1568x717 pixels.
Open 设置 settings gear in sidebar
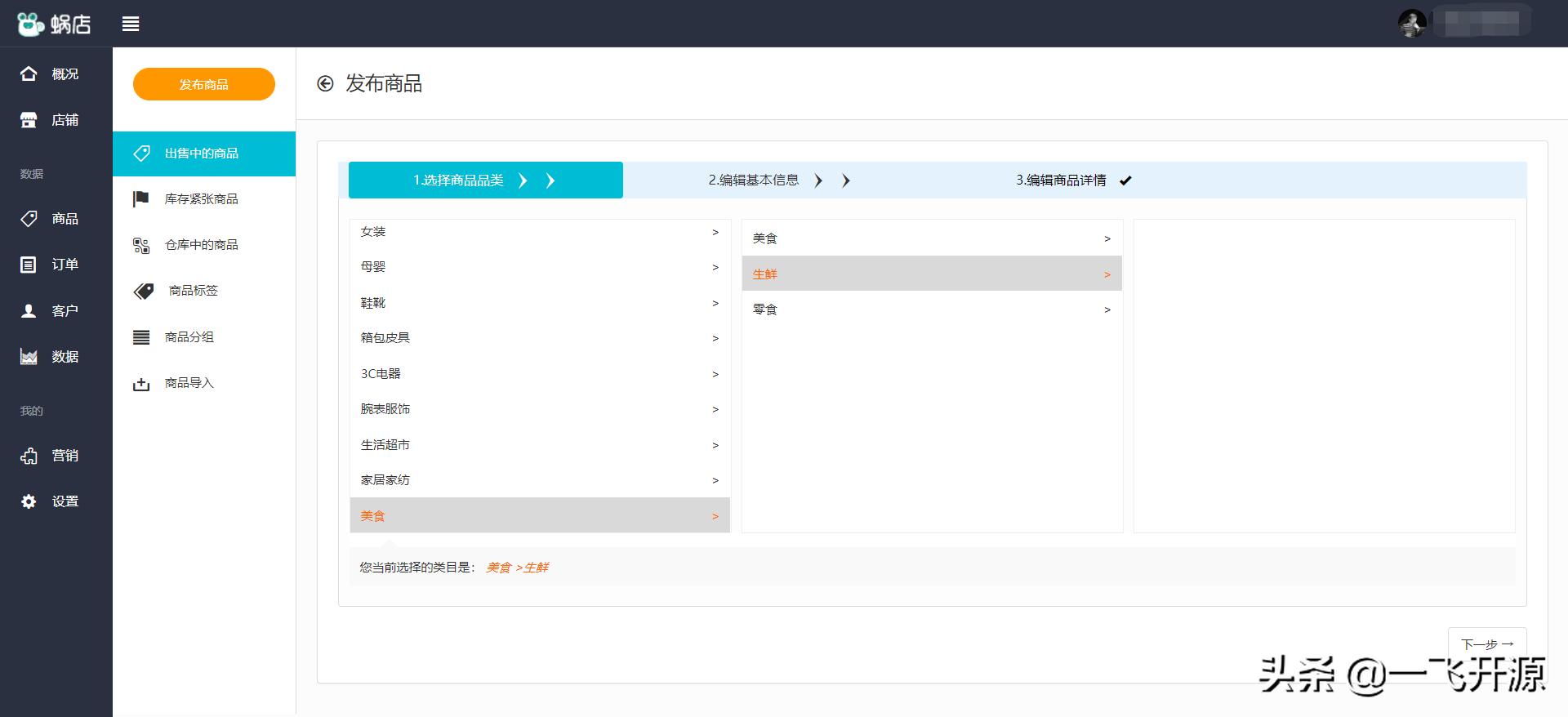click(x=29, y=501)
